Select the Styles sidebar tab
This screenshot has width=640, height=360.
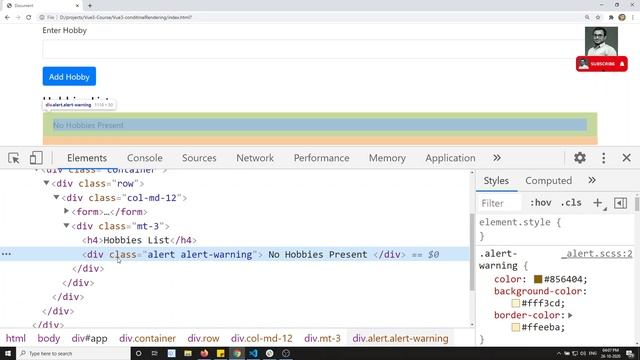pyautogui.click(x=496, y=181)
